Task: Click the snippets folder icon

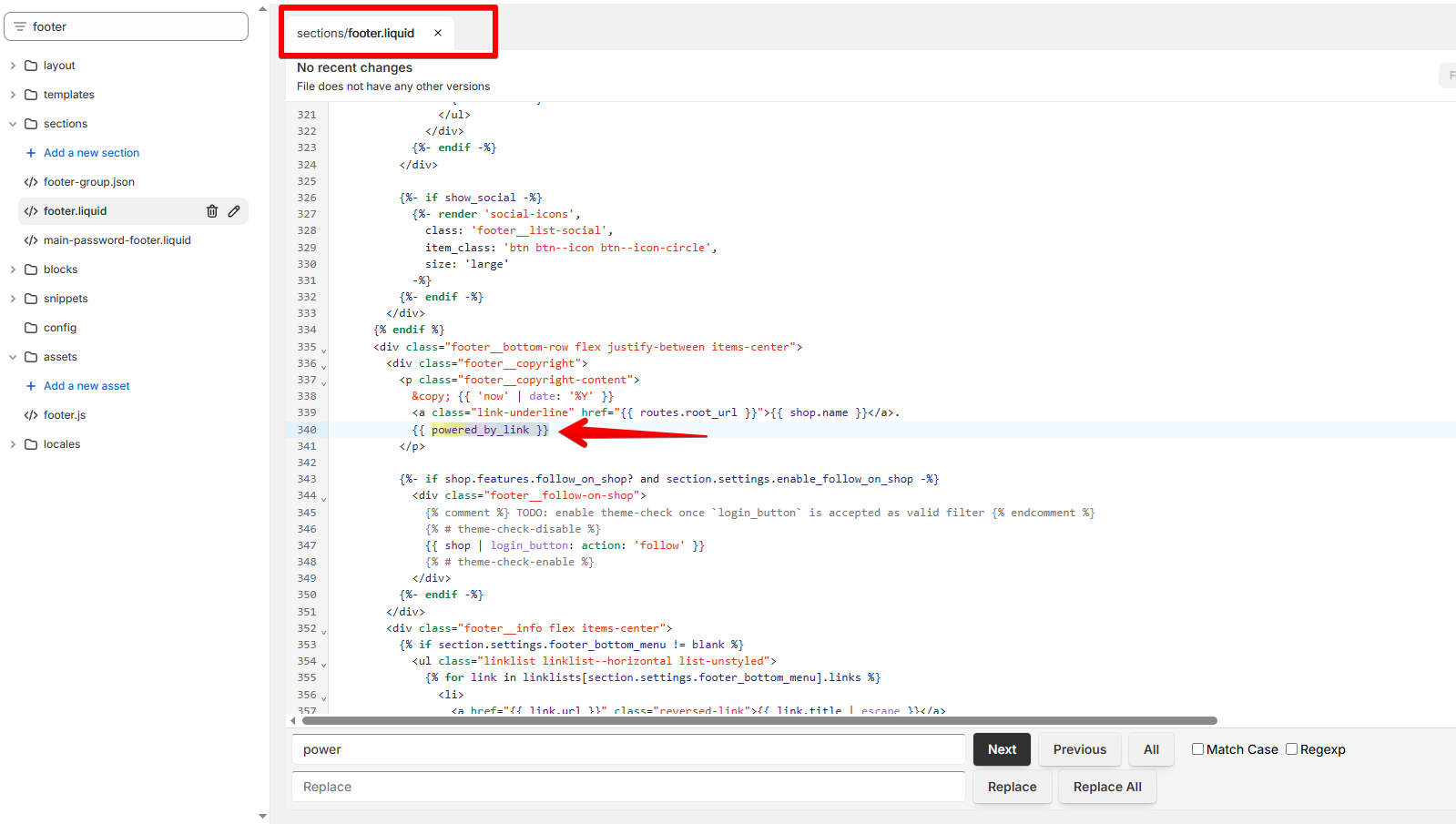Action: click(31, 299)
